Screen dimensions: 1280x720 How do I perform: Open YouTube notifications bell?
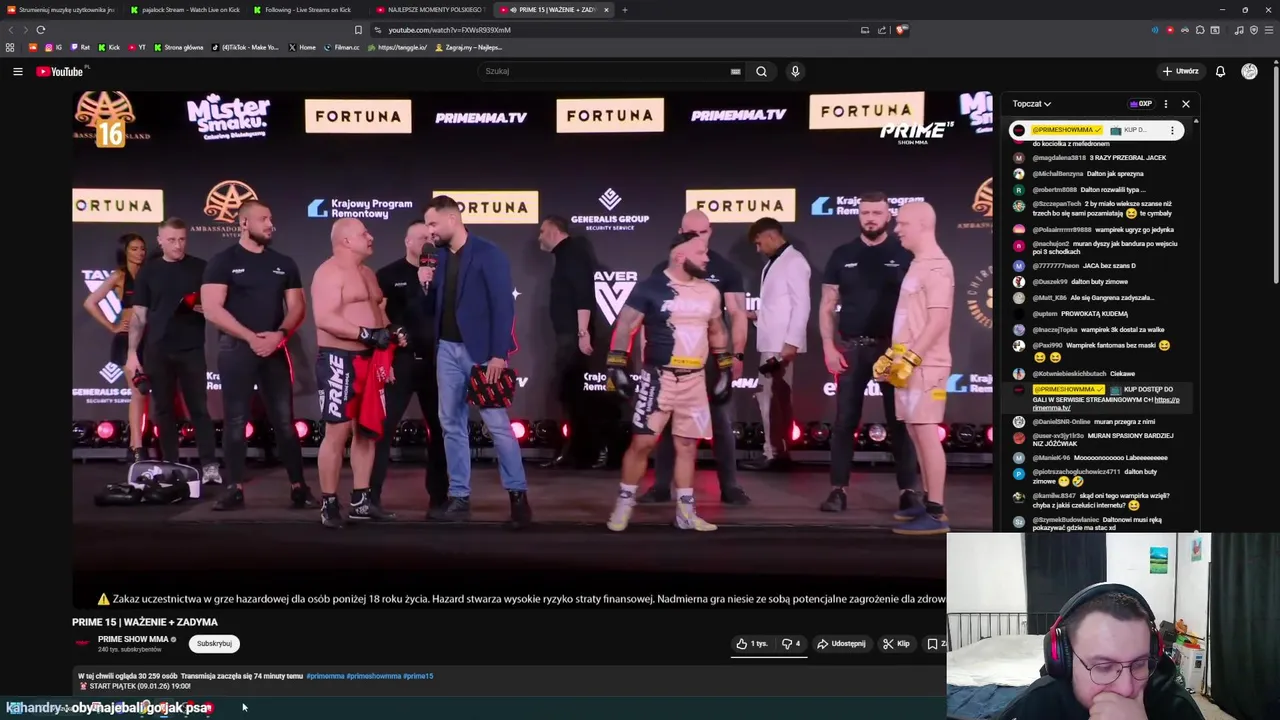1220,71
